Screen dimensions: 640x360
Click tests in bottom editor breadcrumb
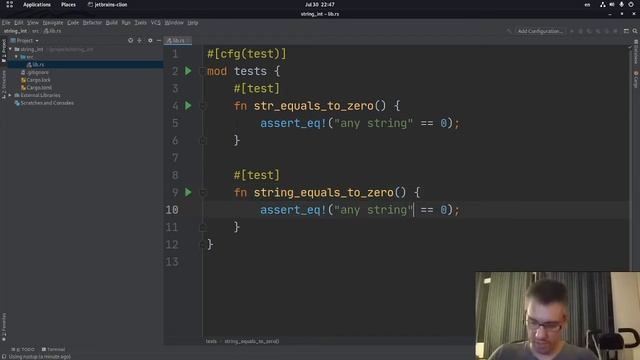pos(211,341)
